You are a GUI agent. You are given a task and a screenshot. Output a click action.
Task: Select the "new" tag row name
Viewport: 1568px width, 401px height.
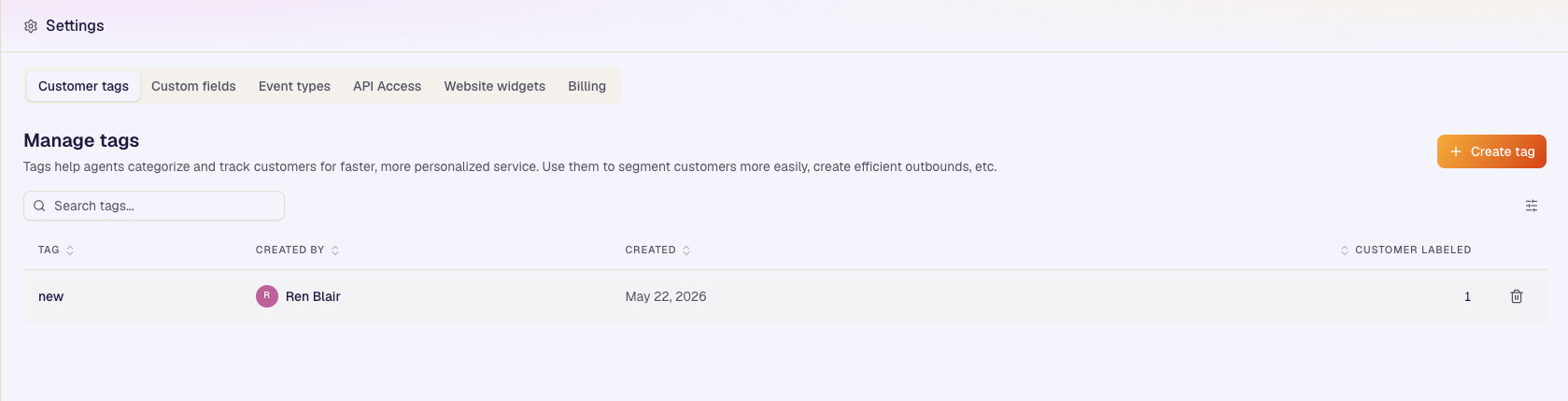[50, 296]
